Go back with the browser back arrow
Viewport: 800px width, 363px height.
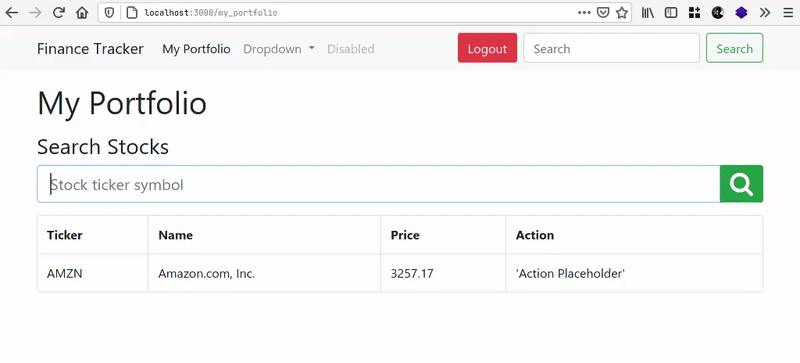(x=11, y=13)
